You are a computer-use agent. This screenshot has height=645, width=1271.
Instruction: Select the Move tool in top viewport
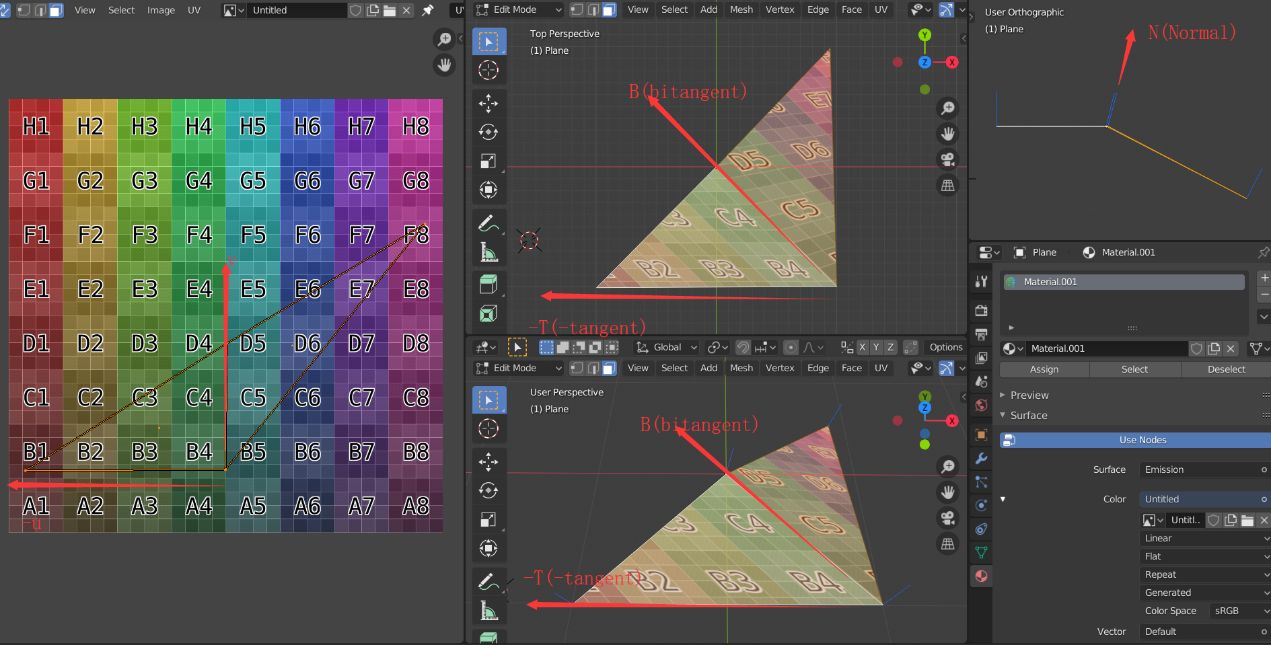[x=488, y=102]
